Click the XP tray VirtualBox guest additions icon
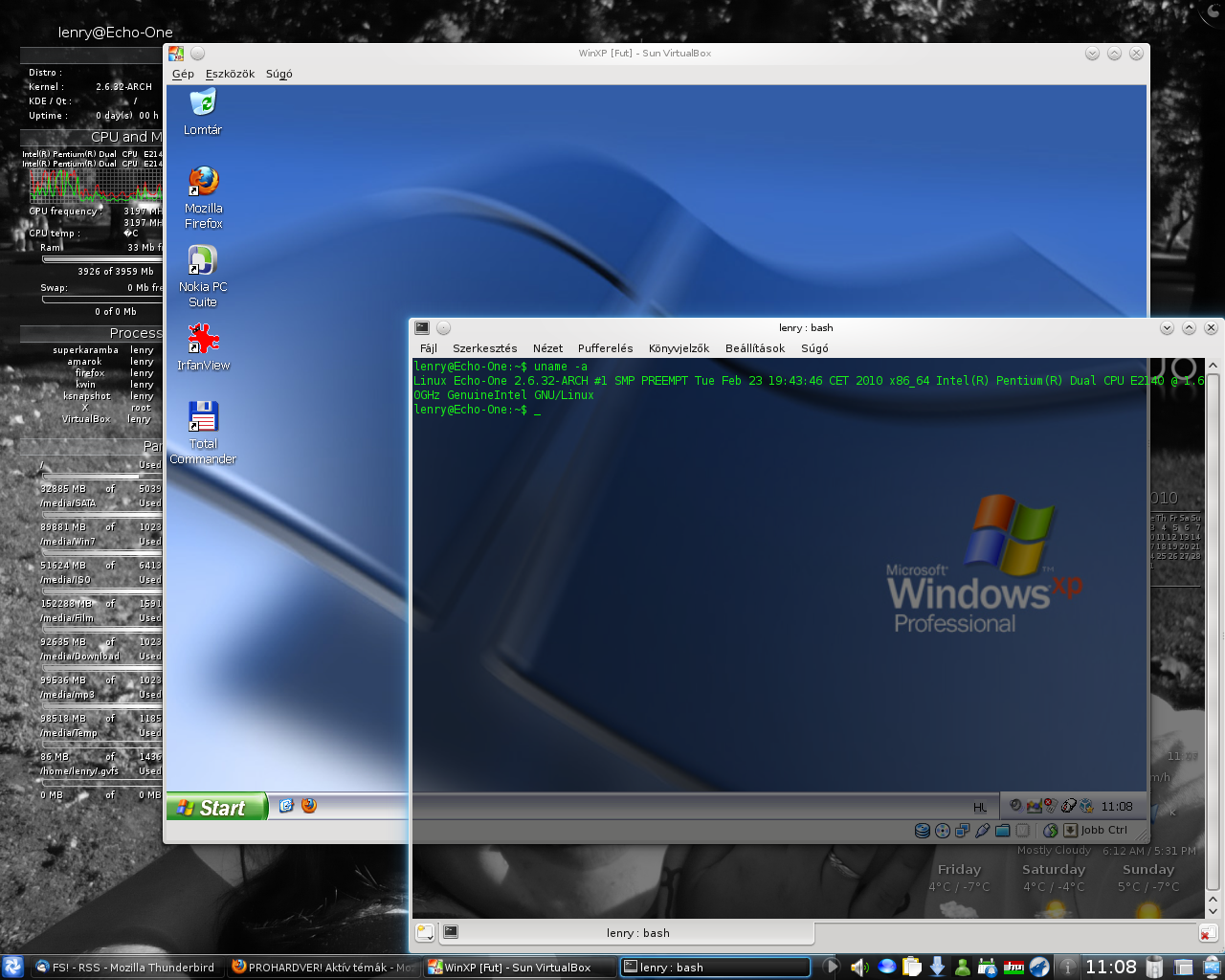1225x980 pixels. (1086, 806)
